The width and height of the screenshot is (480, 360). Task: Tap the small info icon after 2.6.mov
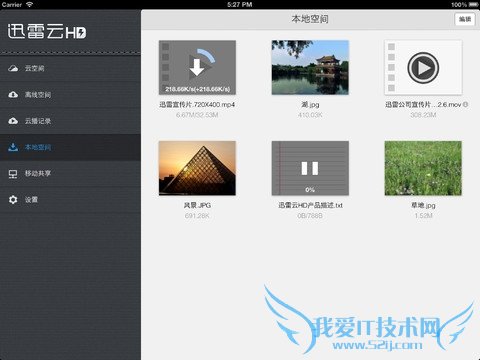click(466, 104)
